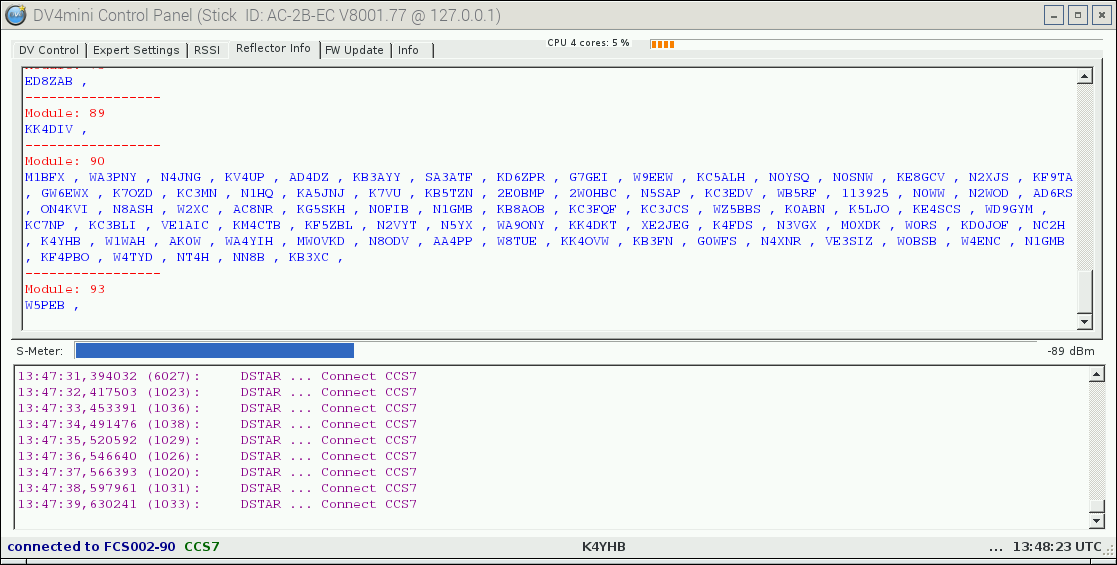This screenshot has width=1117, height=565.
Task: Click the 'Module: 90' heading
Action: tap(65, 161)
